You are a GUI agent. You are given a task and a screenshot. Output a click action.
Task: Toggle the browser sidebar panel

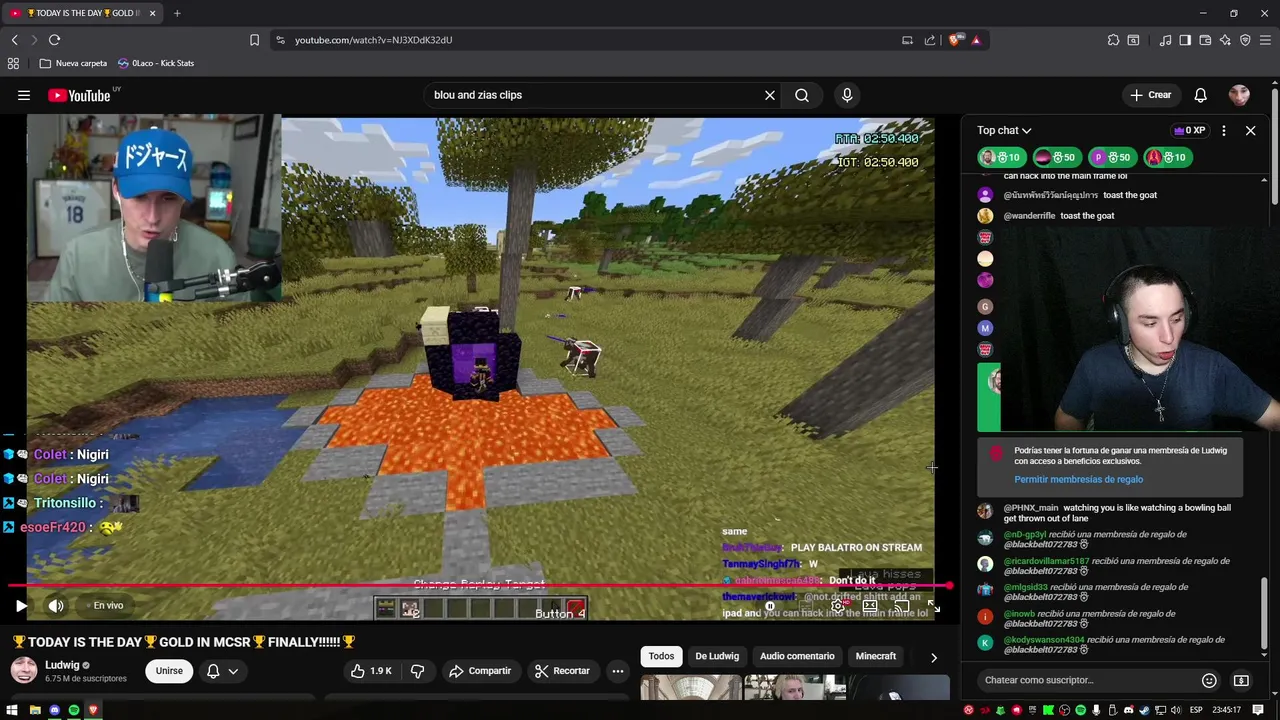(1185, 40)
